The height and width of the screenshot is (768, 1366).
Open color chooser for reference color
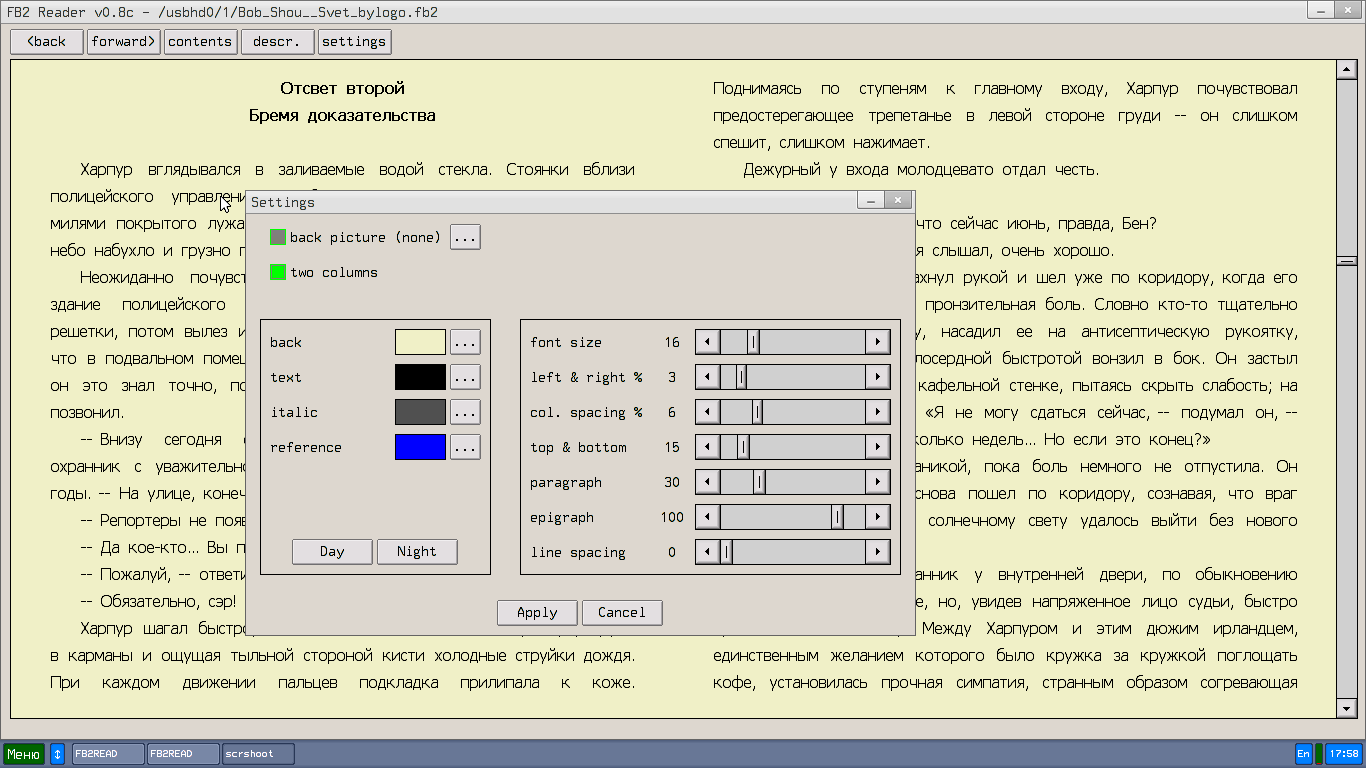point(465,447)
